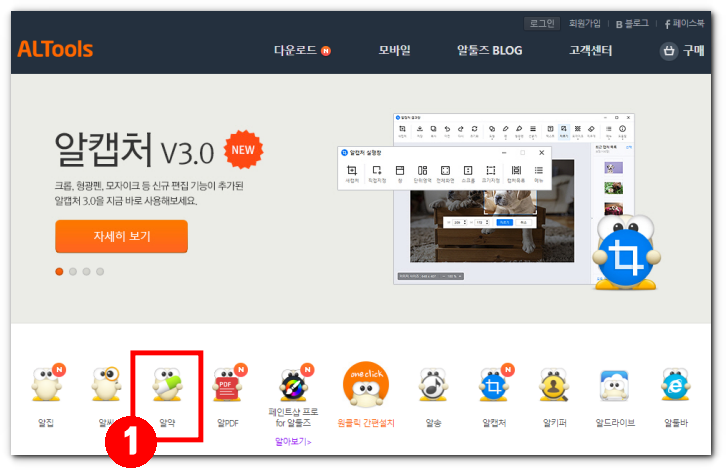The width and height of the screenshot is (726, 470).
Task: Open the 고객센터 menu
Action: pos(591,50)
